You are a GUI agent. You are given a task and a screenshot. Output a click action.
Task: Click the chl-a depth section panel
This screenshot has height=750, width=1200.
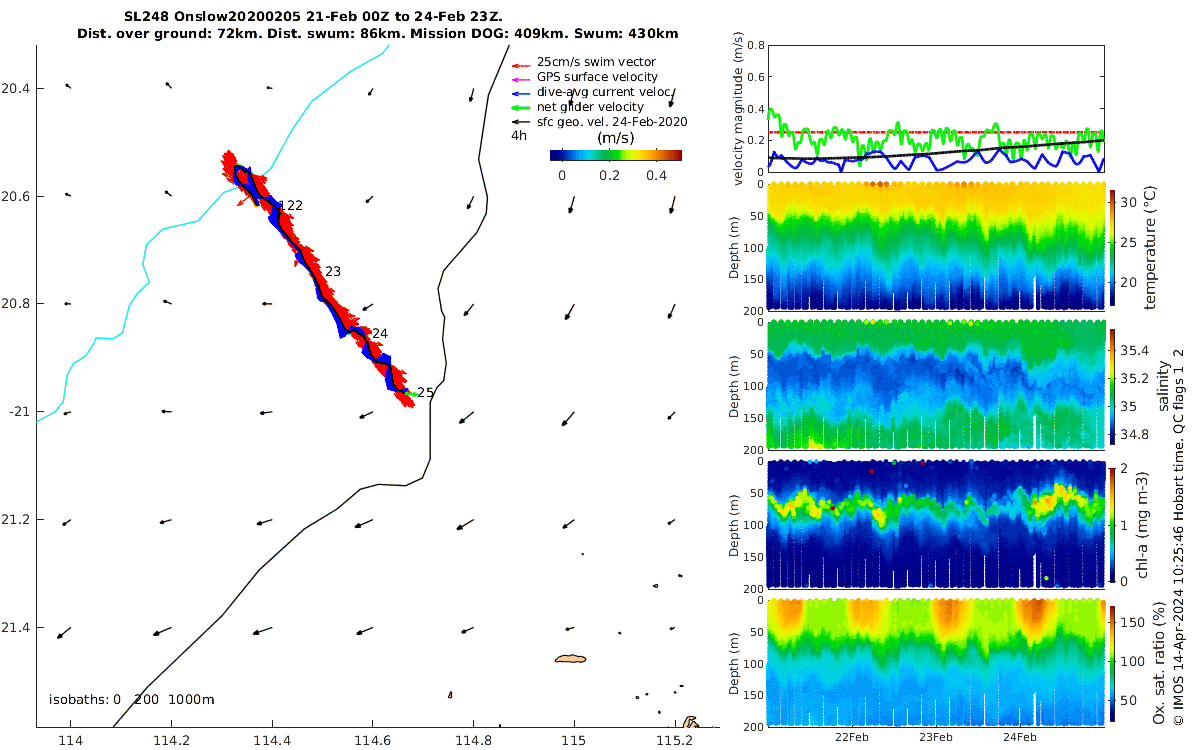pos(936,524)
